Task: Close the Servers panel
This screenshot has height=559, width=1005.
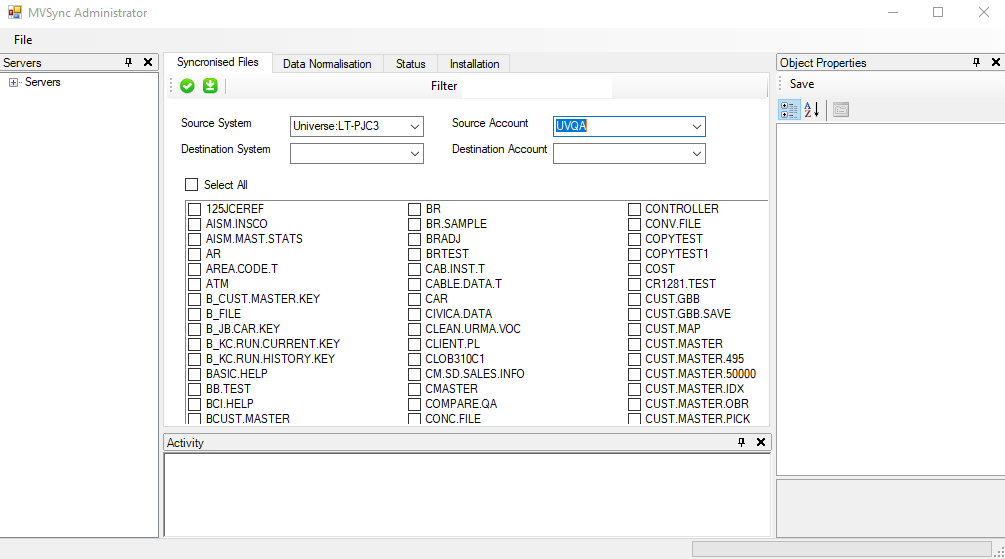Action: point(148,62)
